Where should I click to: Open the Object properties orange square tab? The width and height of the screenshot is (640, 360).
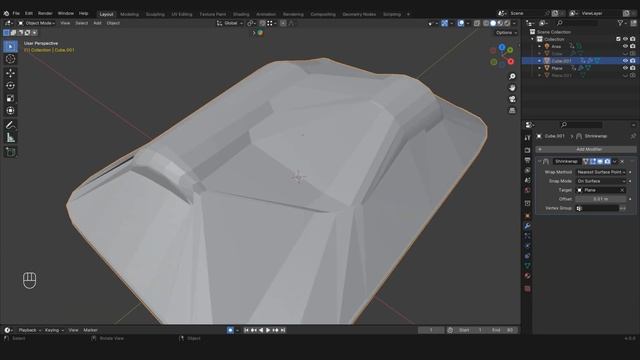point(527,216)
